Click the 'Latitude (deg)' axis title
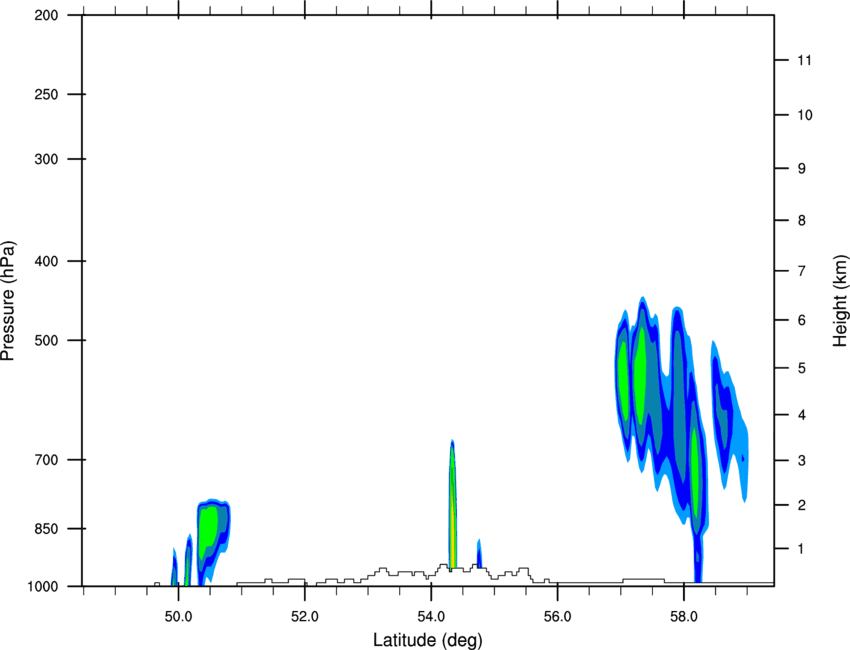 tap(427, 640)
